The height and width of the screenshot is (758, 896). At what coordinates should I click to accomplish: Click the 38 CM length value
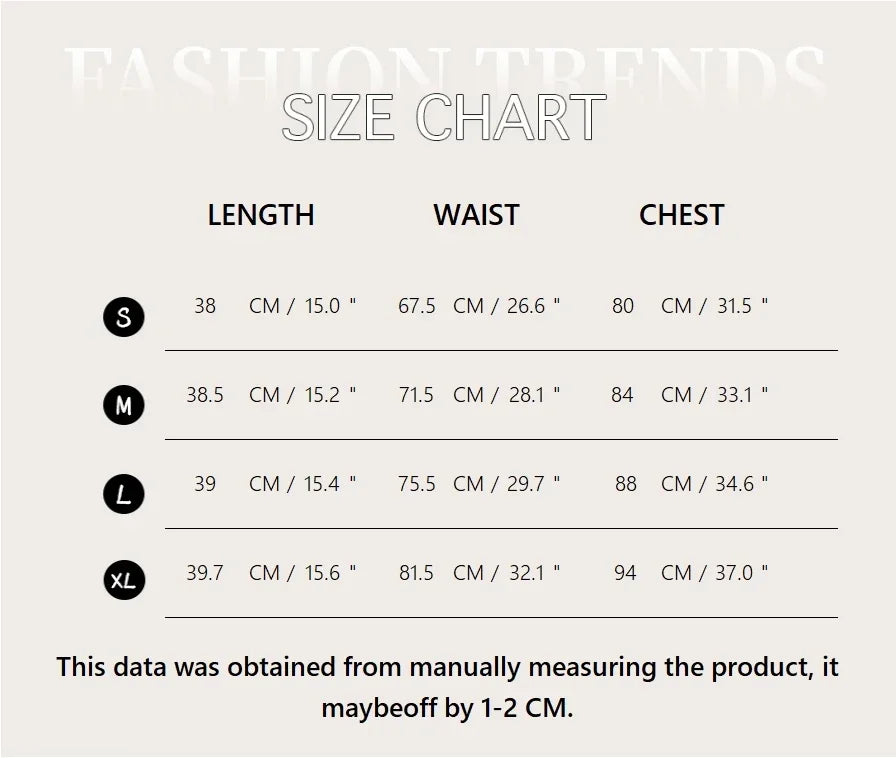tap(205, 306)
